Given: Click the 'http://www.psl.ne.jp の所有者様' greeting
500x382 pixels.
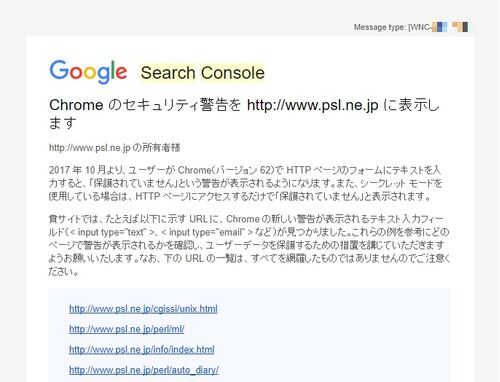Looking at the screenshot, I should tap(115, 148).
